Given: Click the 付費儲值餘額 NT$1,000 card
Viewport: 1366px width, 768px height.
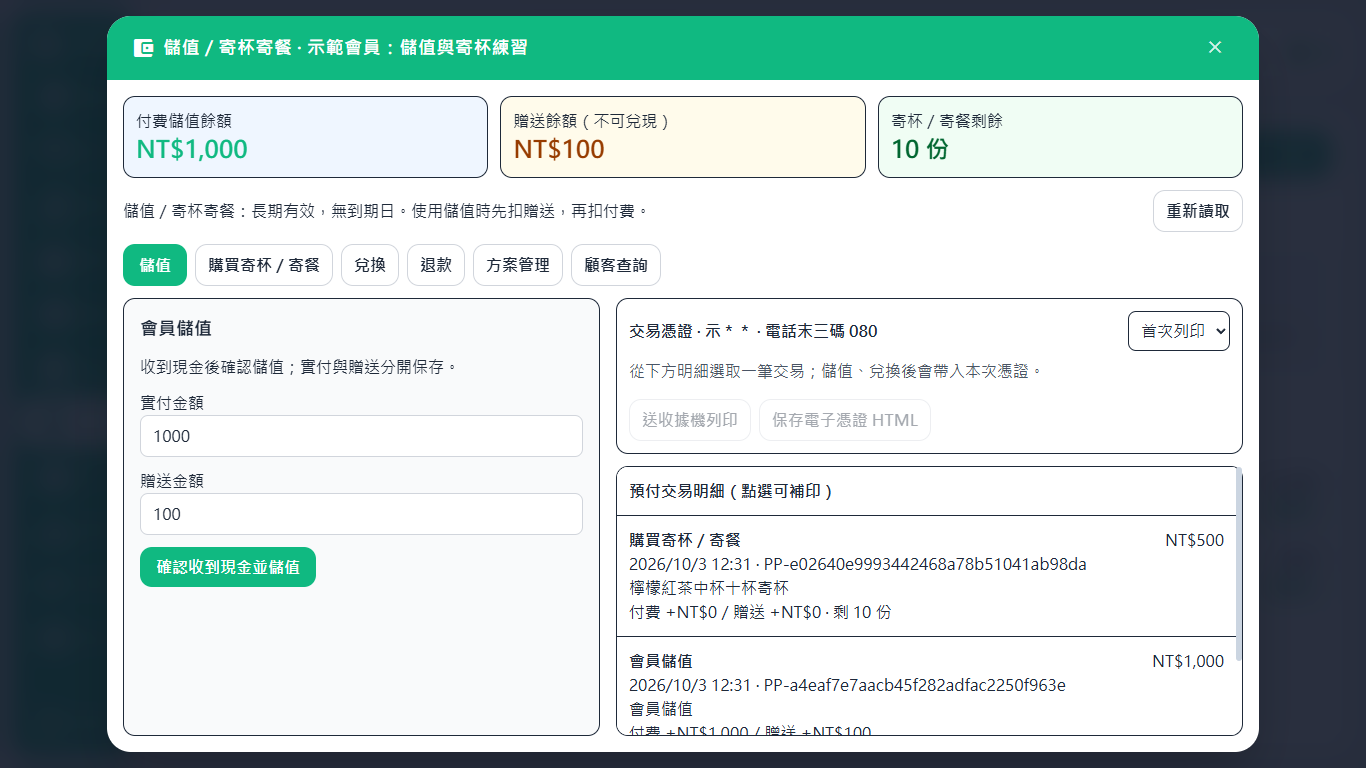Looking at the screenshot, I should coord(305,137).
